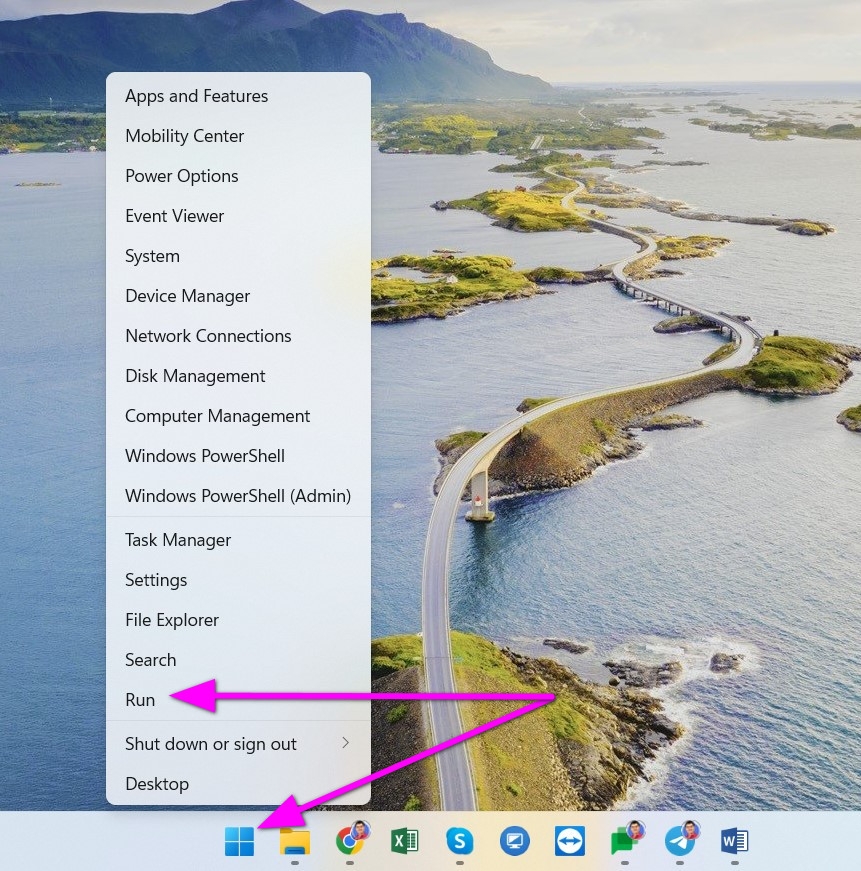Open Skype from the taskbar
The width and height of the screenshot is (861, 871).
point(459,841)
